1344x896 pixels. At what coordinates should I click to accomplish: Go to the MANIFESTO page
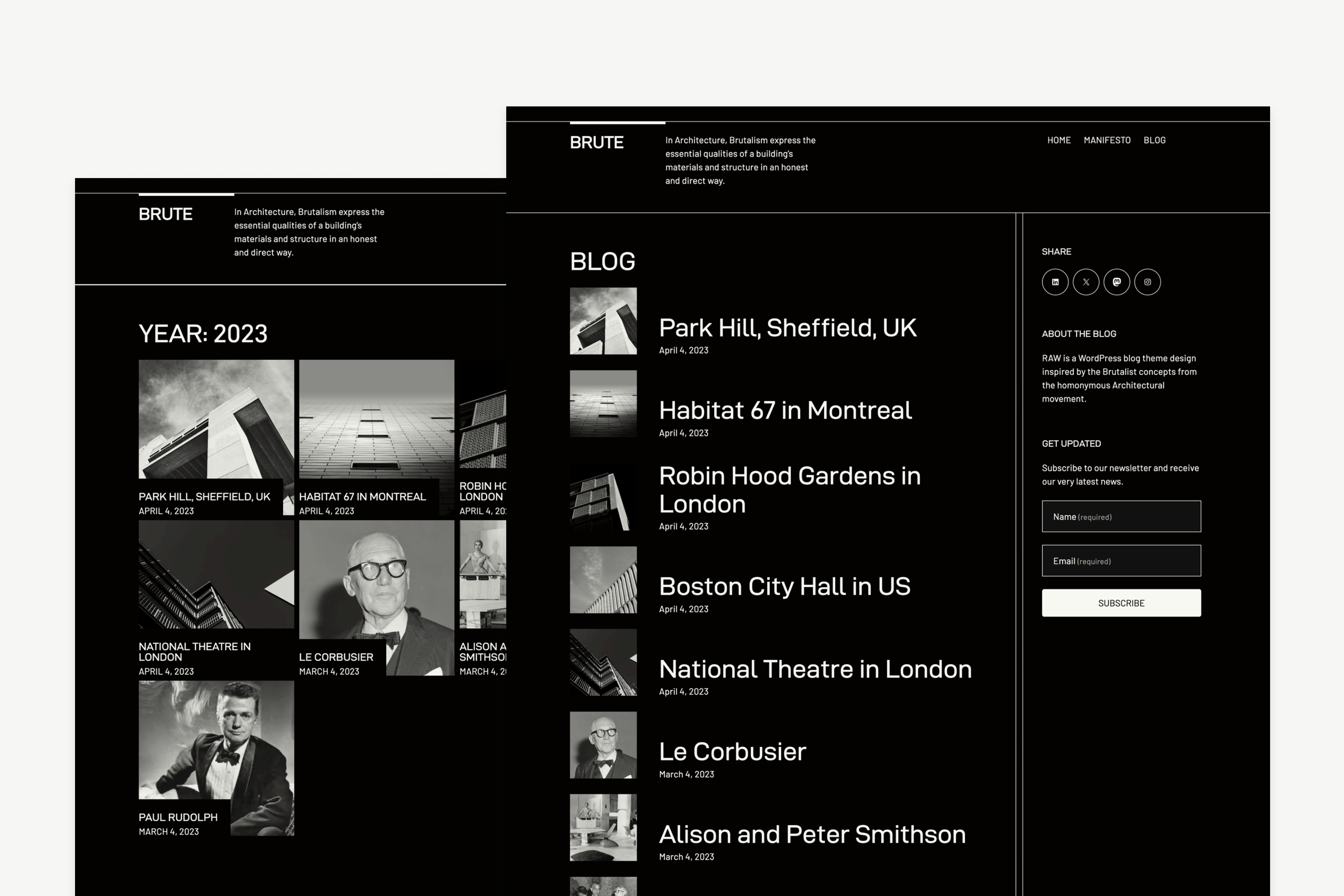tap(1107, 140)
